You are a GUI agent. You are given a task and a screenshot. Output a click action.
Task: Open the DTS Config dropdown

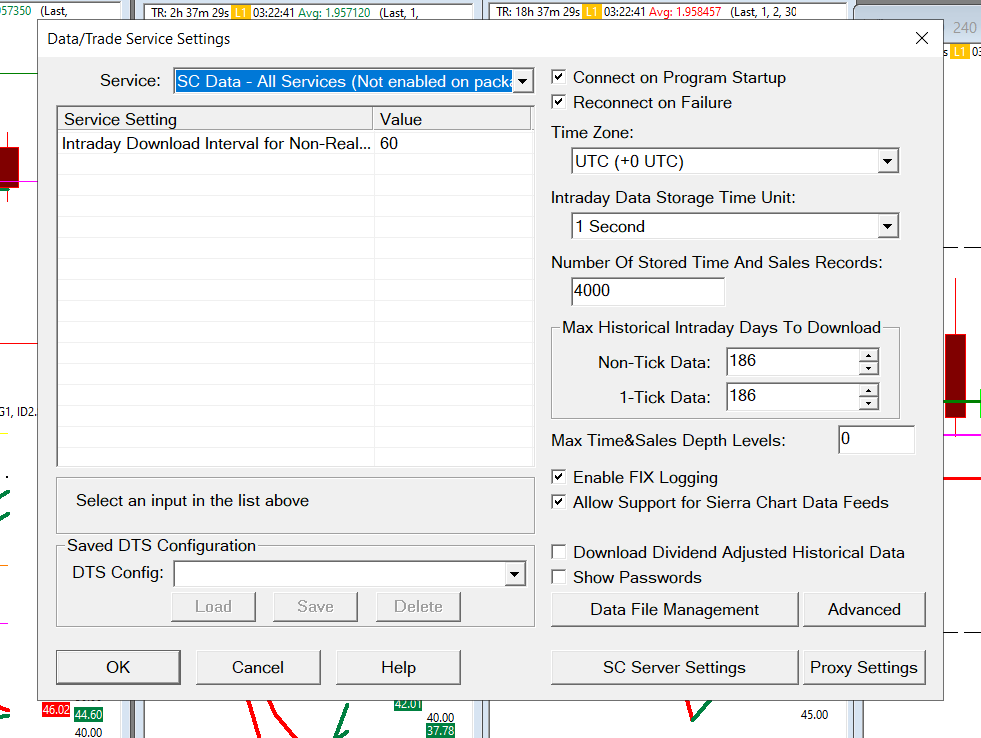coord(514,574)
